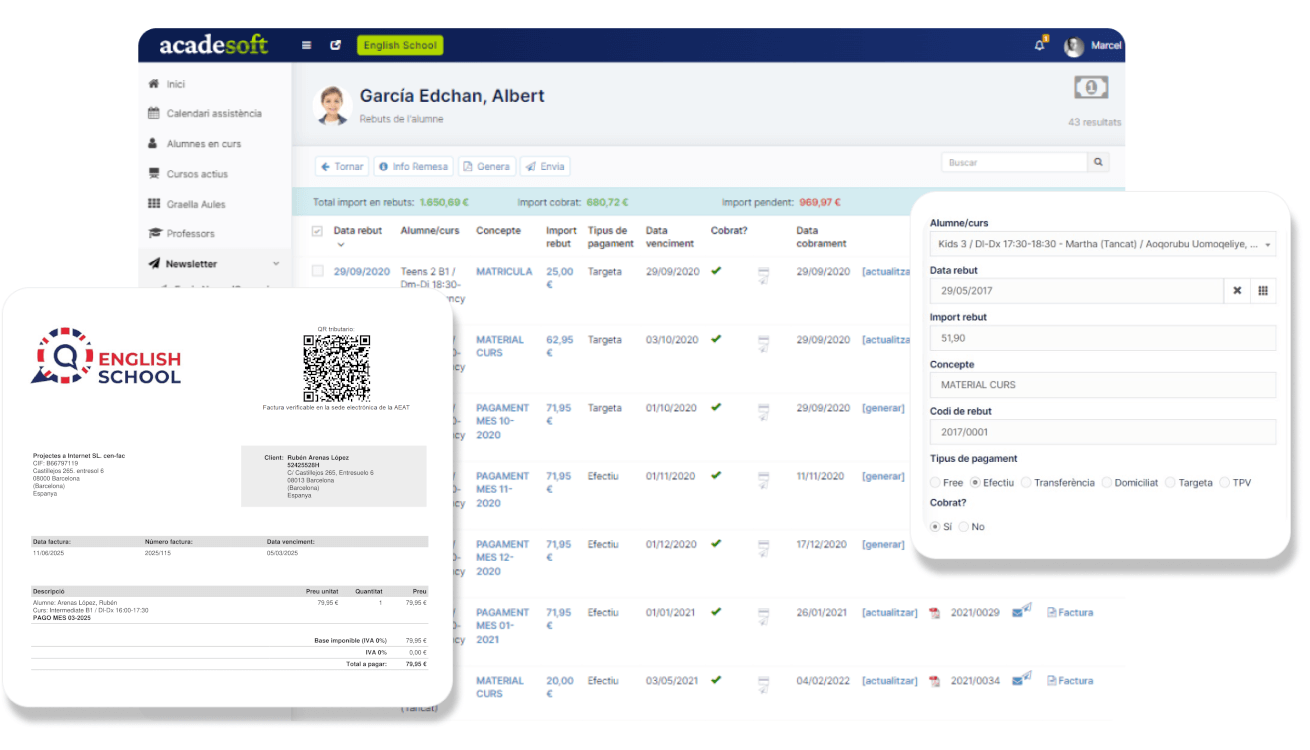This screenshot has width=1310, height=750.
Task: Click the [generar] link for 17/12/2020
Action: pyautogui.click(x=883, y=544)
